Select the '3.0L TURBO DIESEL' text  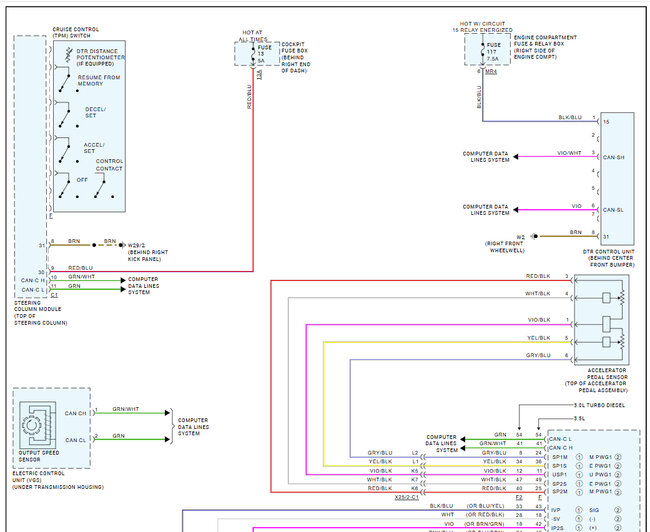click(599, 405)
